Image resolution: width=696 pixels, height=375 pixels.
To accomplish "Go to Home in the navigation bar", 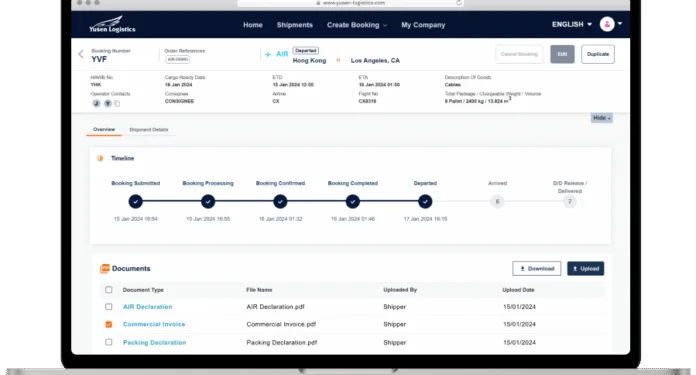I will click(x=253, y=25).
